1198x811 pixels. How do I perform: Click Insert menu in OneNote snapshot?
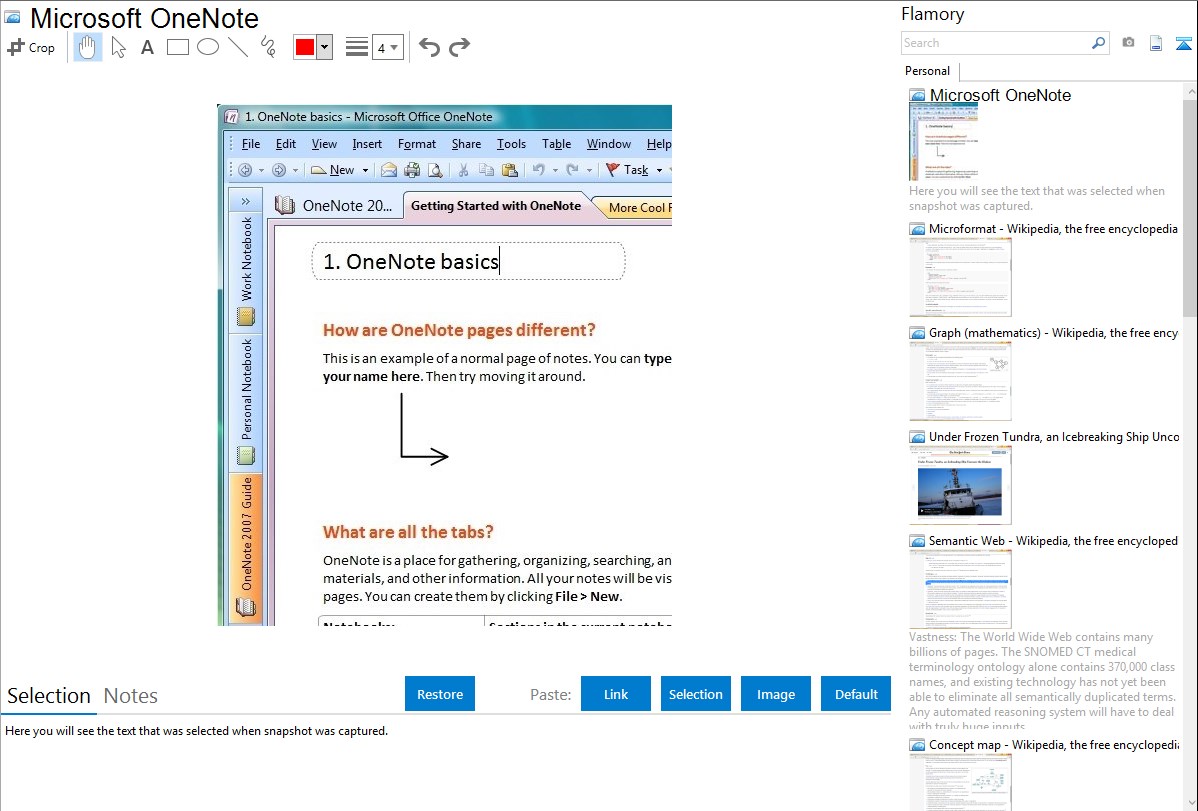pos(367,144)
